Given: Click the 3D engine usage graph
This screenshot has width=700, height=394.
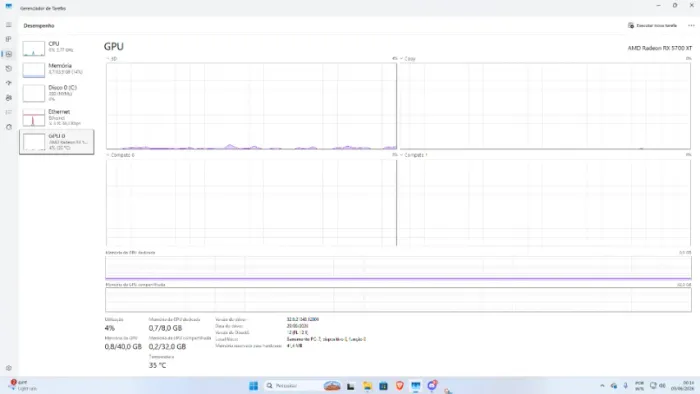Looking at the screenshot, I should (x=251, y=106).
